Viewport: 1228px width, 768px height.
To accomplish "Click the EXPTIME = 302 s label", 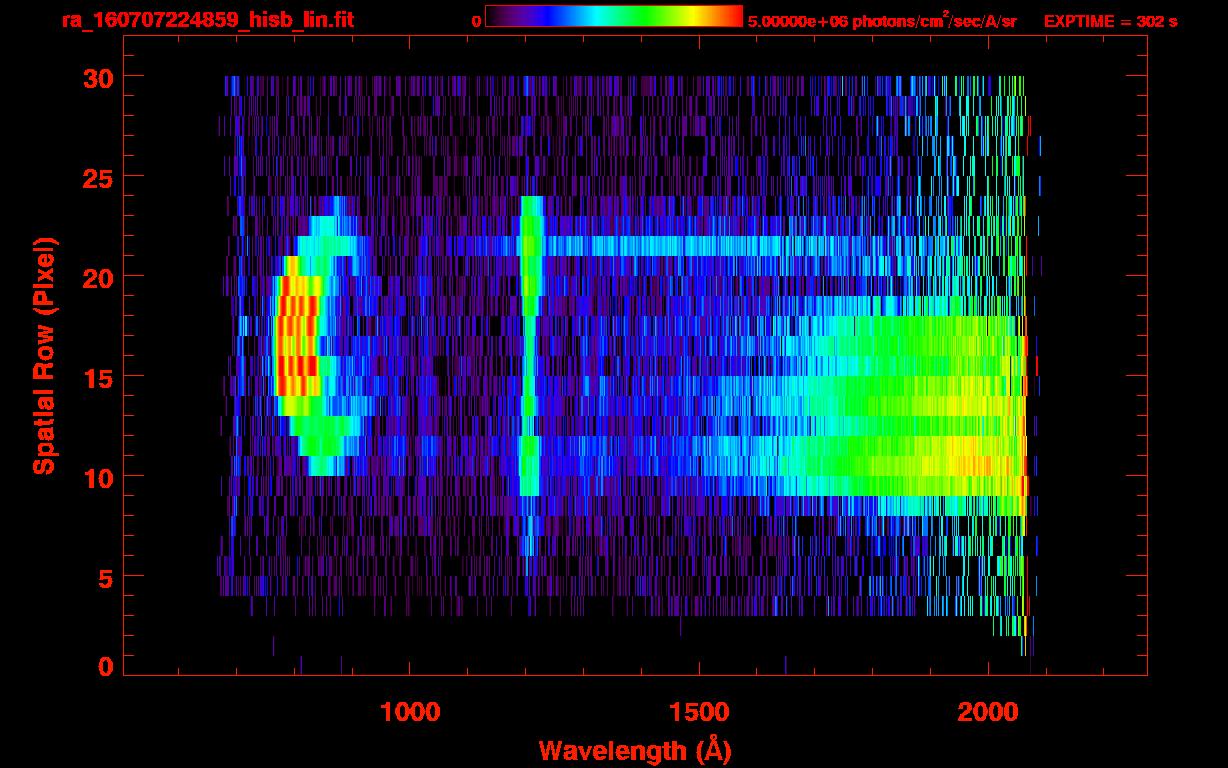I will tap(1110, 21).
